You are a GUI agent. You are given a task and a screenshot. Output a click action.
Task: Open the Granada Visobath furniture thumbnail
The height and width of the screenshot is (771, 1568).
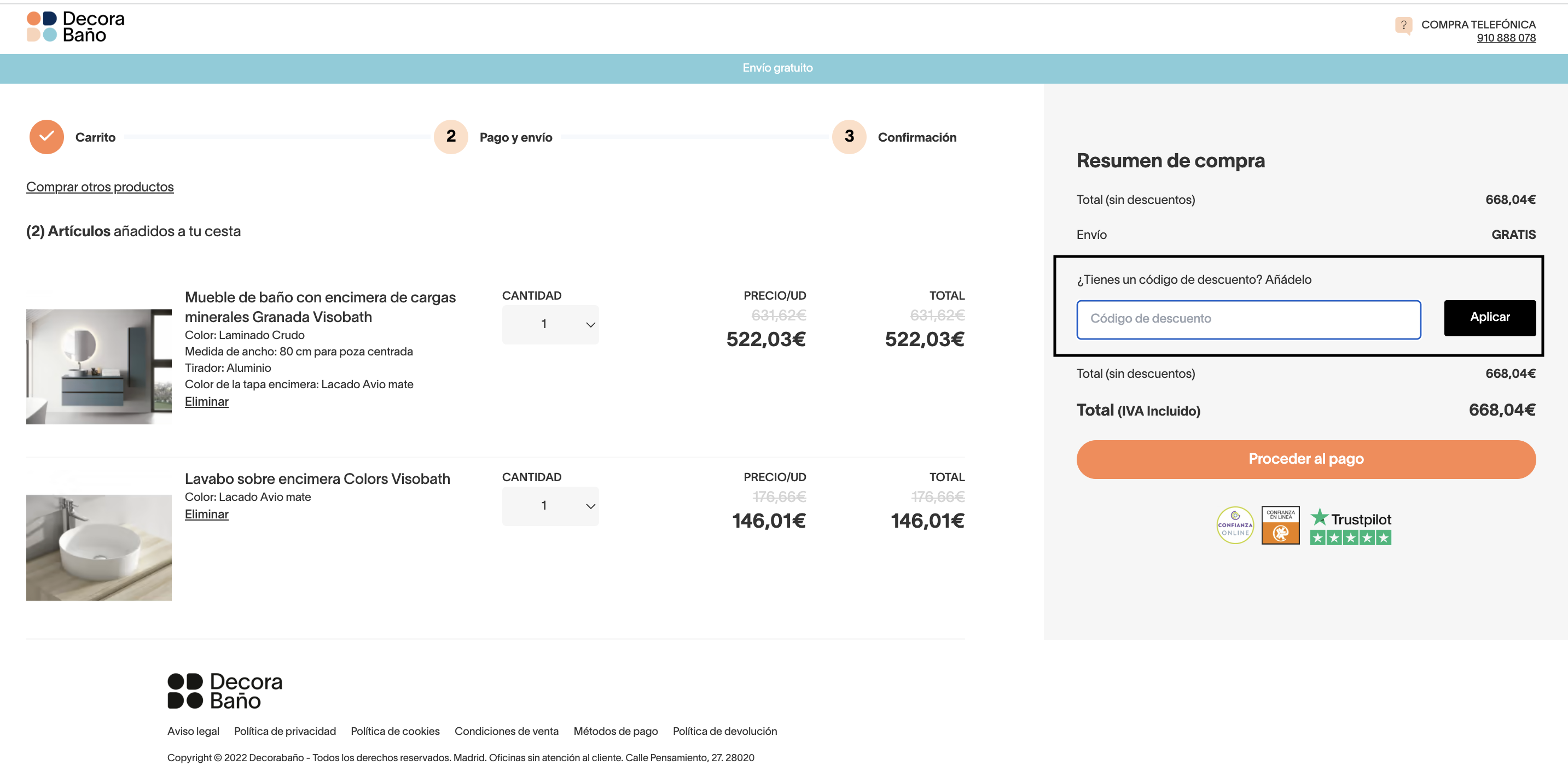click(x=98, y=366)
